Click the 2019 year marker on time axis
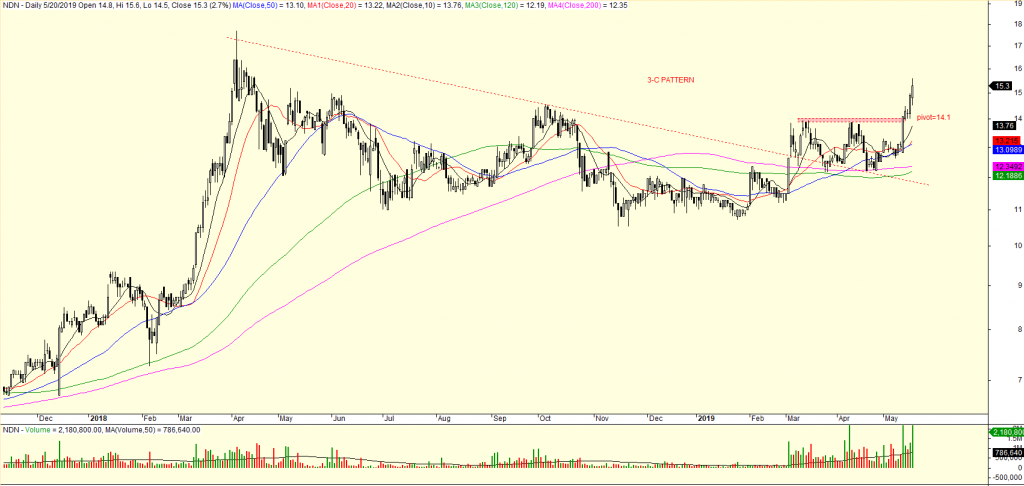1024x486 pixels. tap(707, 417)
